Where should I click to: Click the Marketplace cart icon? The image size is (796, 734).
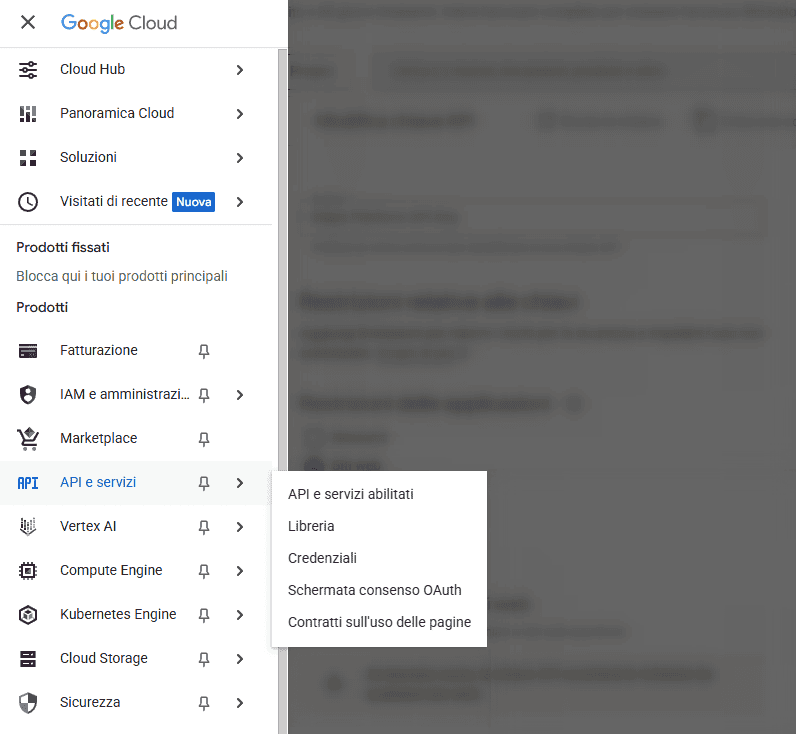(28, 439)
